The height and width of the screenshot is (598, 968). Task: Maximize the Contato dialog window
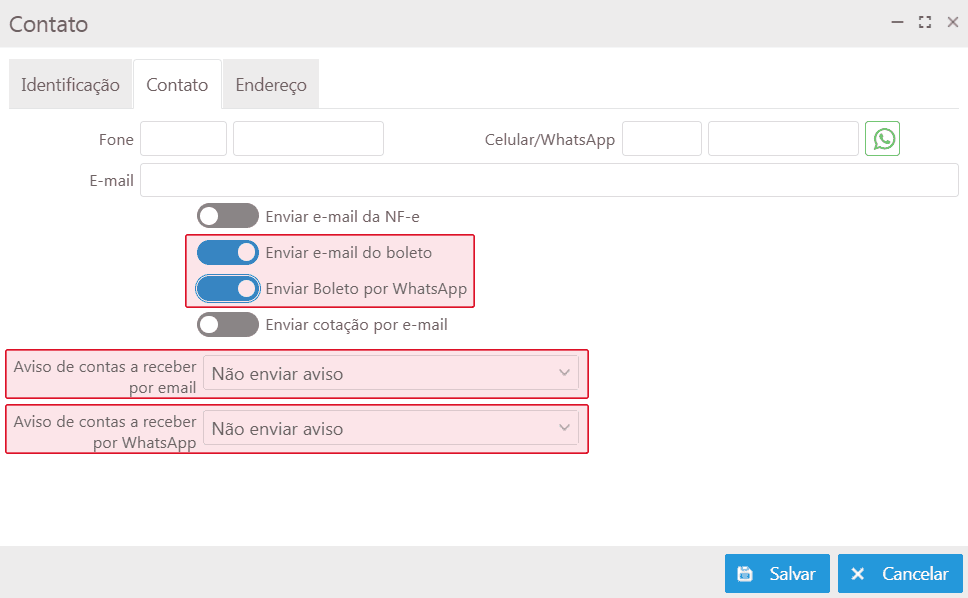point(925,22)
